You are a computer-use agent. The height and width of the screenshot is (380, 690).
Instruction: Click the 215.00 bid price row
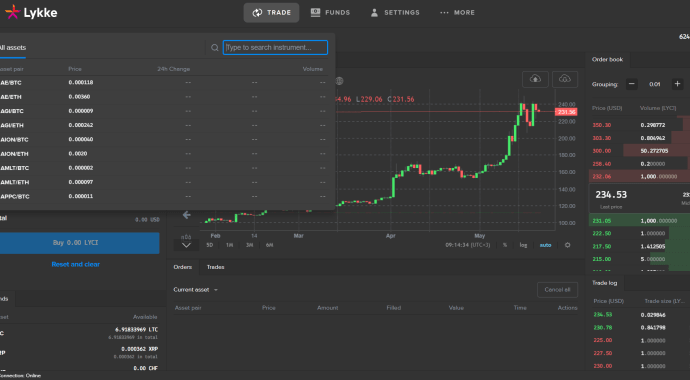[639, 259]
